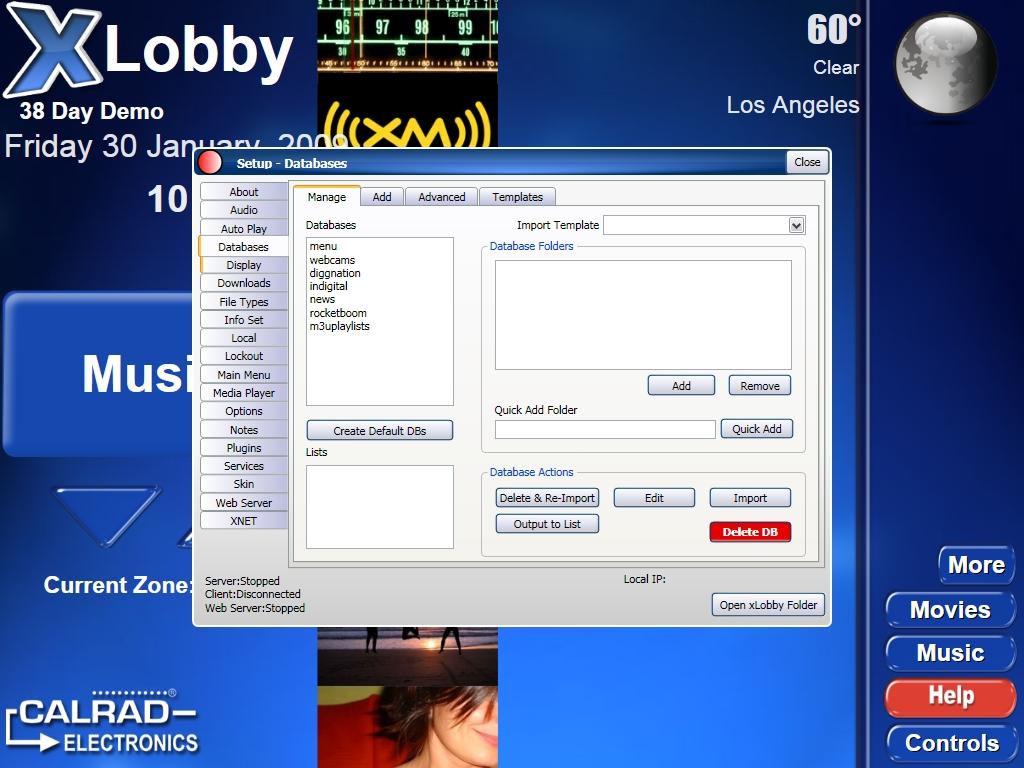Viewport: 1024px width, 768px height.
Task: Click the Movies button on main screen
Action: click(x=950, y=609)
